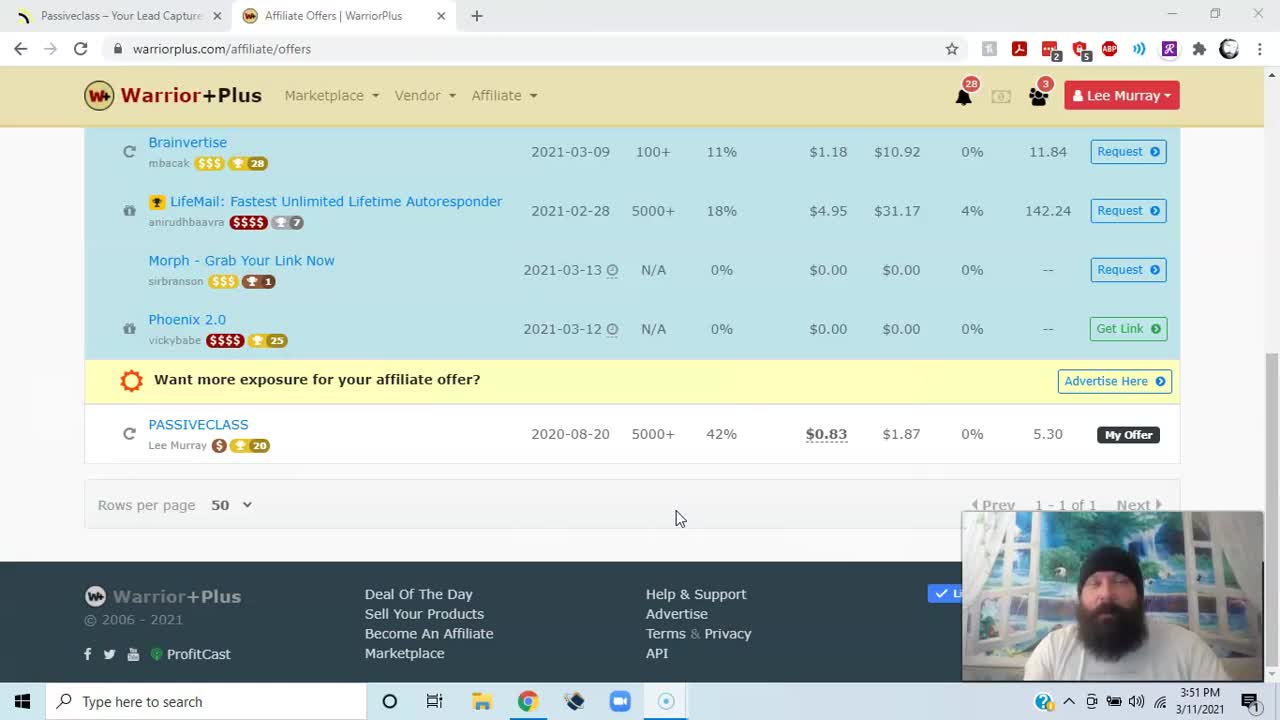Open the Morph - Grab Your Link Now offer
Screen dimensions: 1280x720
click(241, 260)
